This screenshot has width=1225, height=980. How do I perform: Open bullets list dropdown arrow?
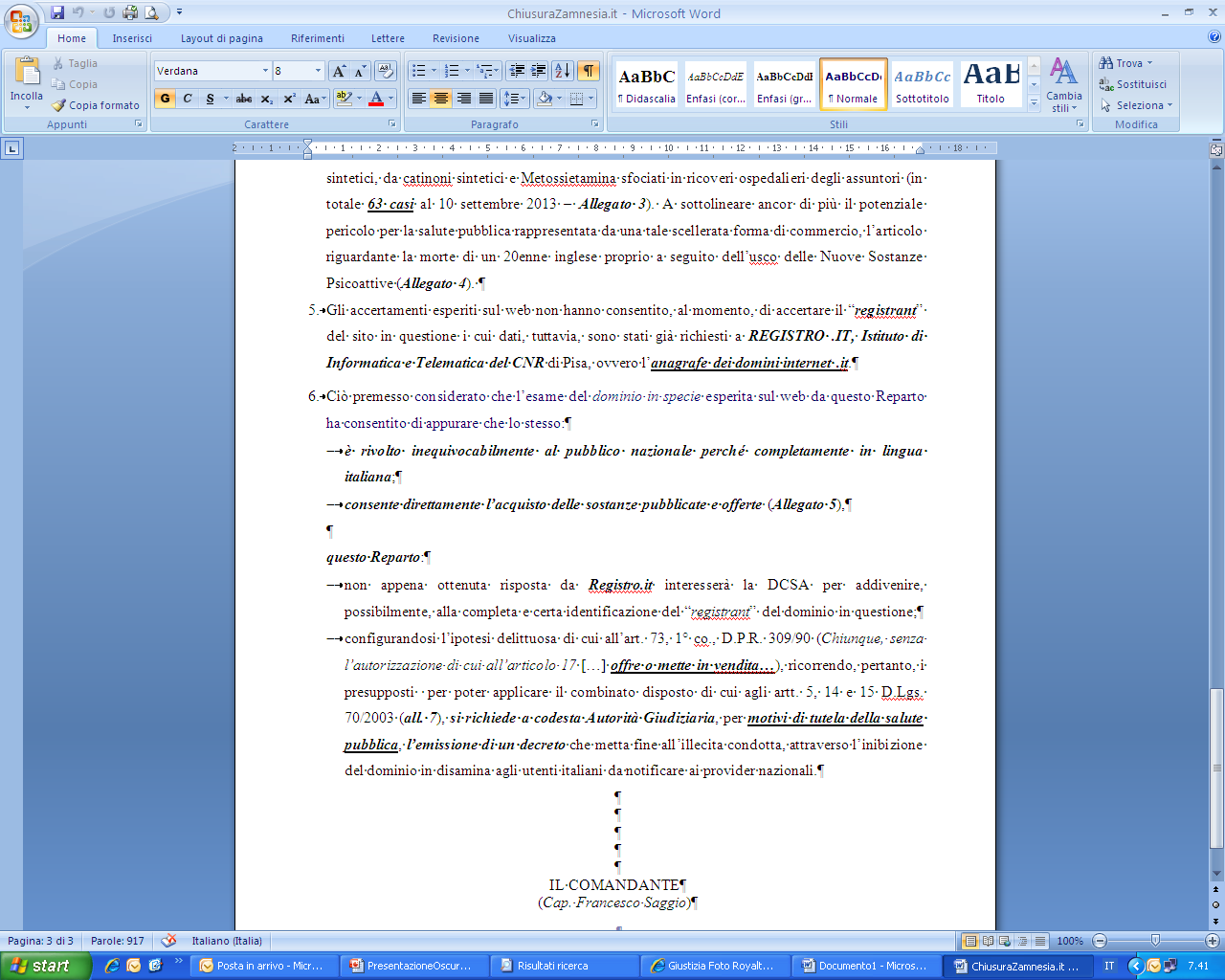tap(434, 71)
